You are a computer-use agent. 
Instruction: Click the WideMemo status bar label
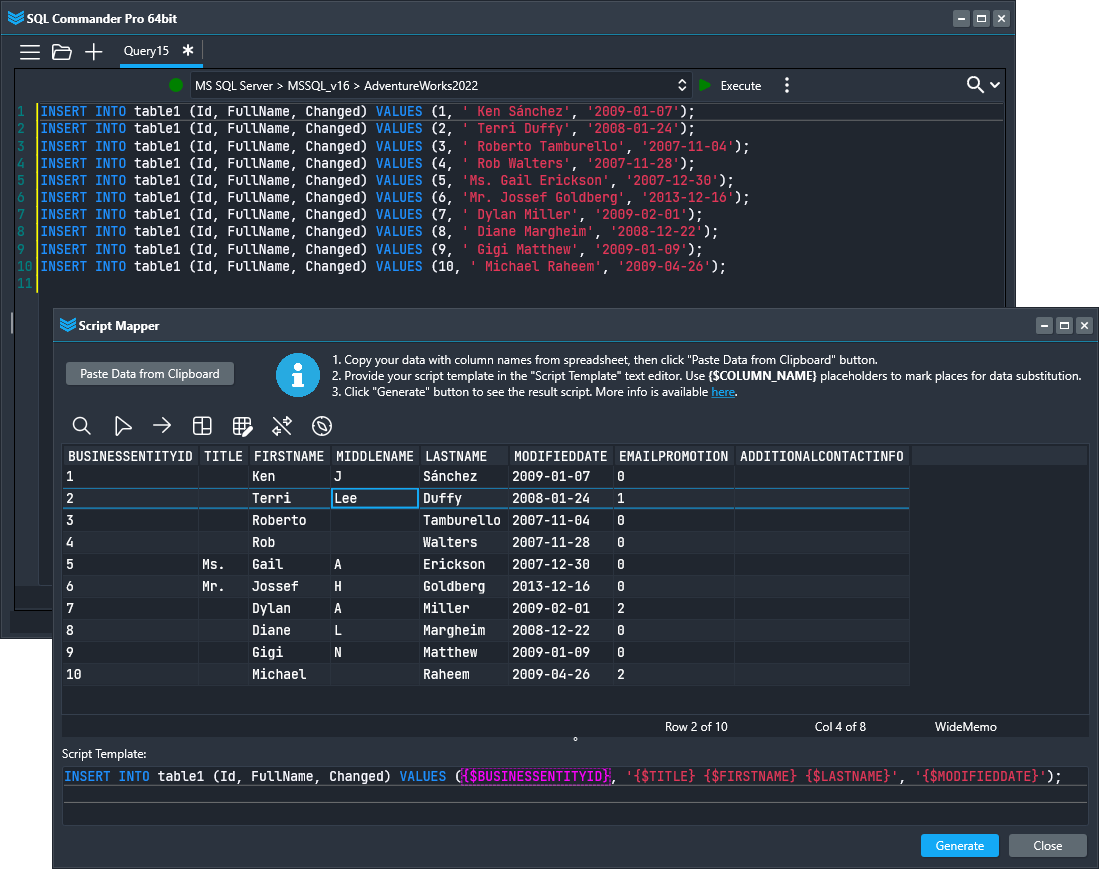pos(964,726)
